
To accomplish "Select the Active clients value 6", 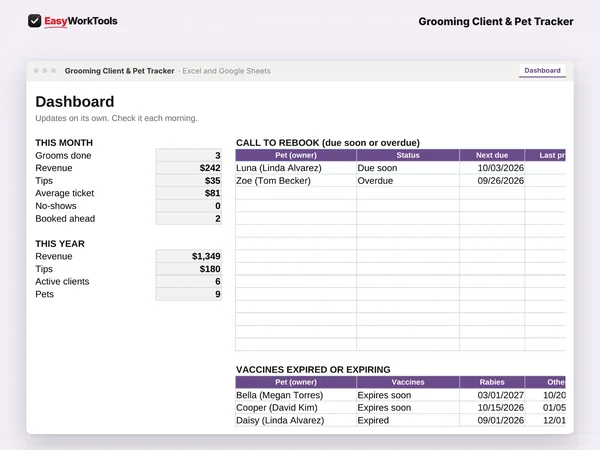I will tap(189, 282).
